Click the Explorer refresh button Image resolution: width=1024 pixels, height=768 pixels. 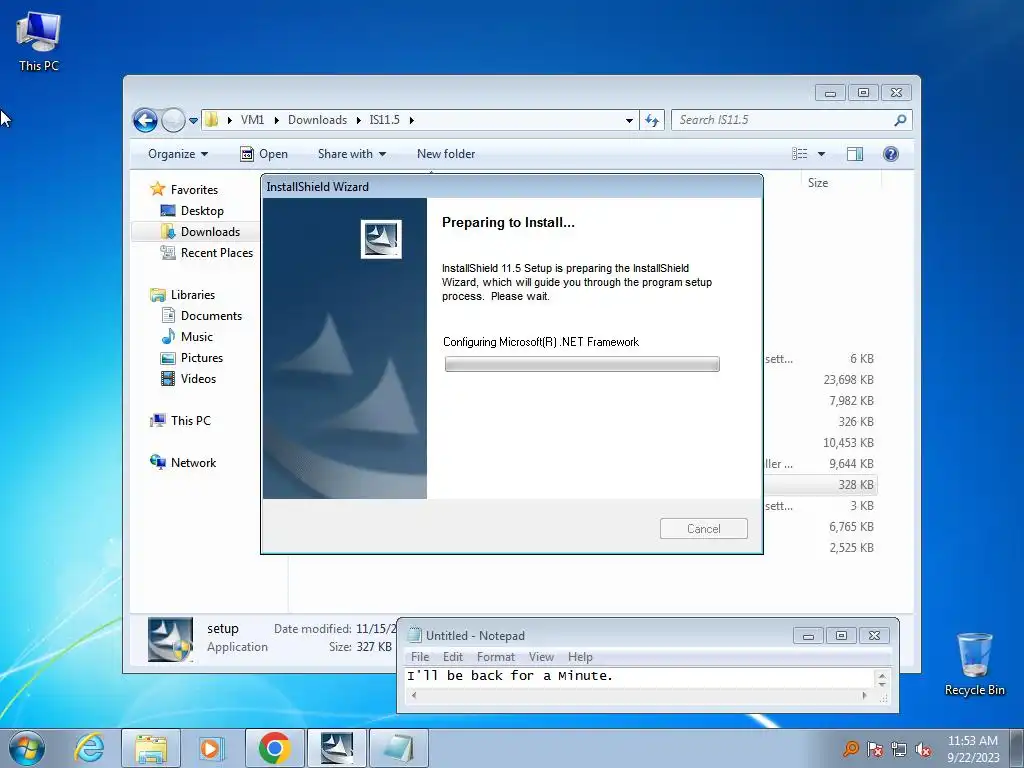tap(652, 120)
